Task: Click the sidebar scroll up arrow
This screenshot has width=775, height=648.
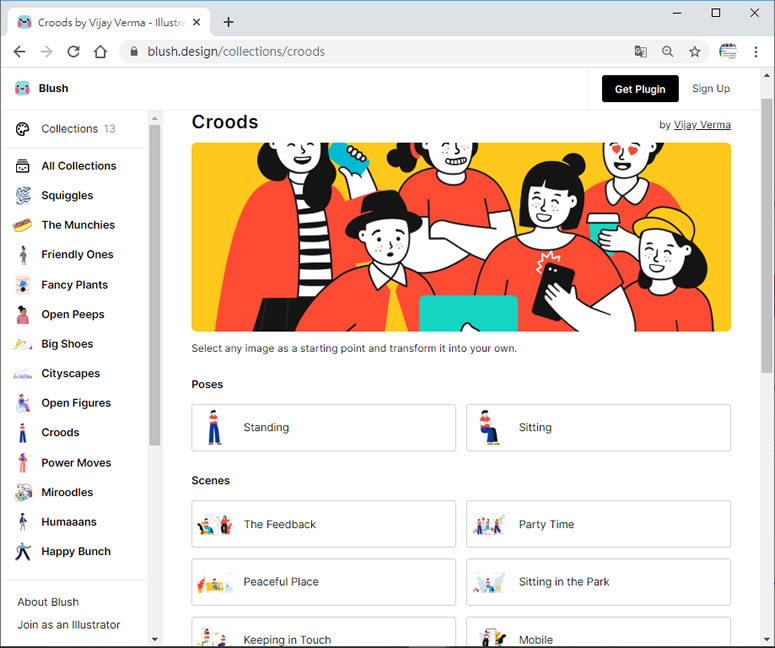Action: pos(155,118)
